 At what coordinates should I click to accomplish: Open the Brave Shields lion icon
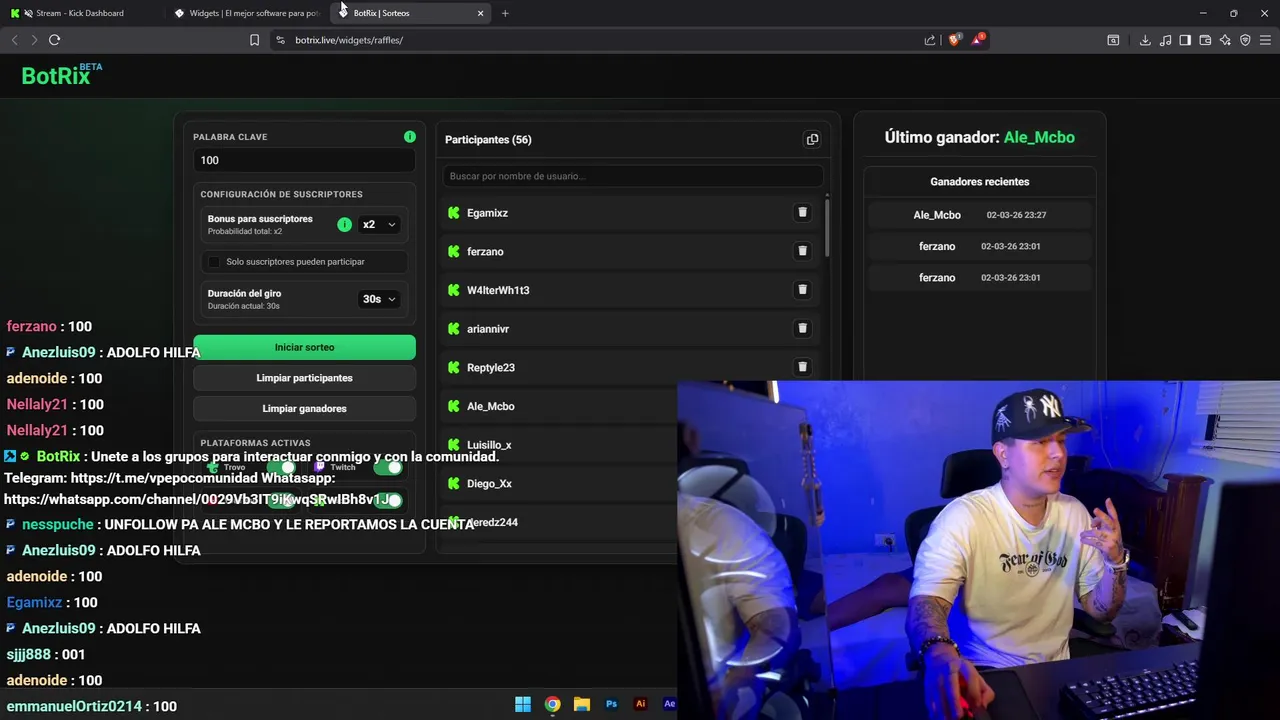click(954, 40)
